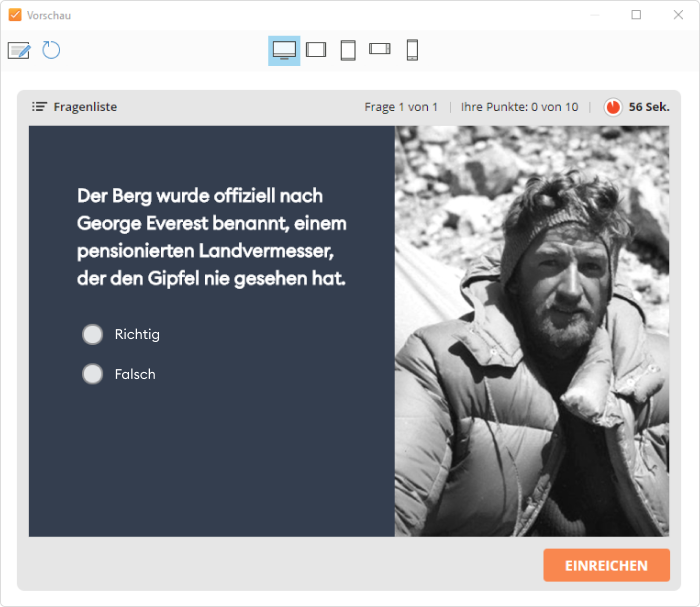Click the question text about George Everest

[212, 237]
